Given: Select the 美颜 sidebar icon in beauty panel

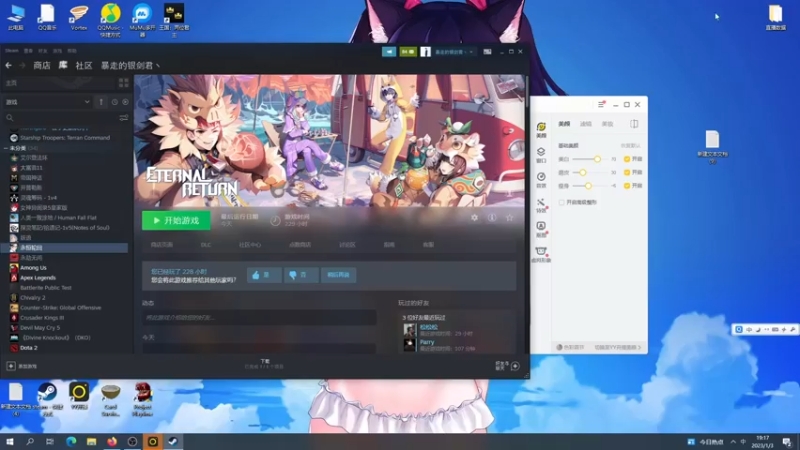Looking at the screenshot, I should point(541,130).
